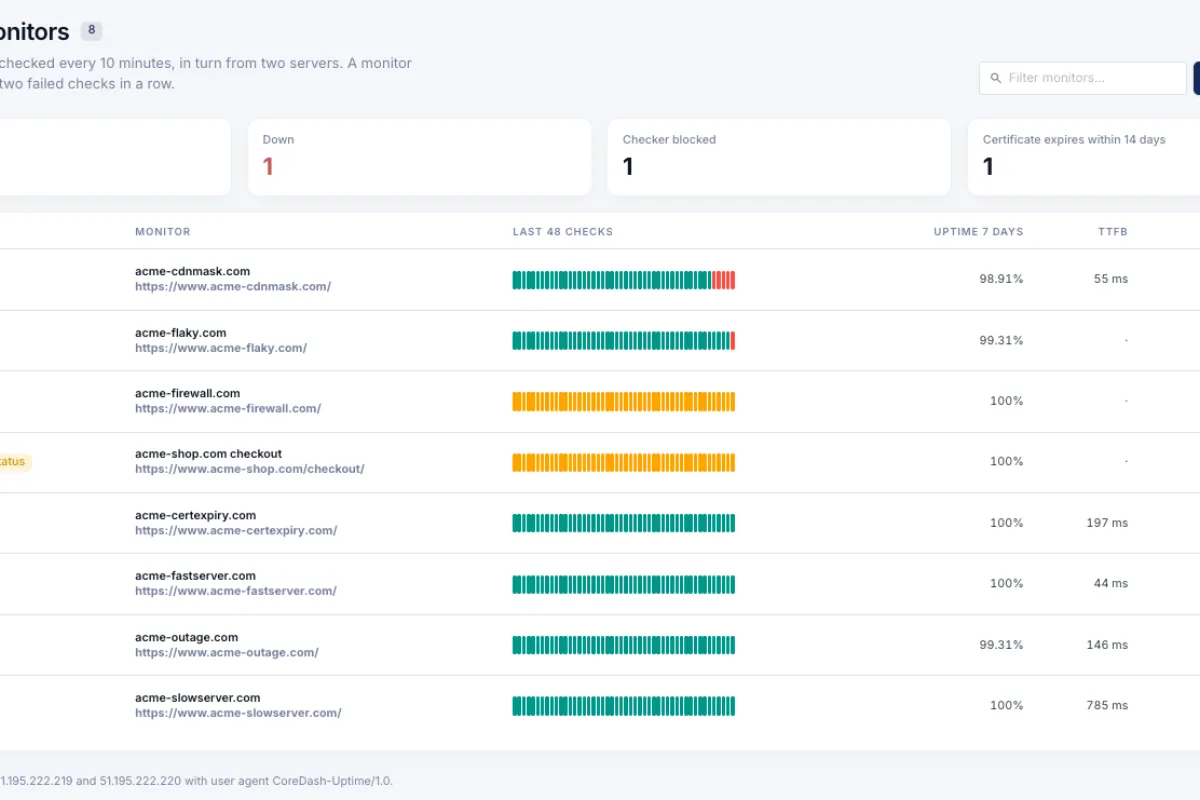Click the 99.31% uptime for acme-outage.com
Viewport: 1200px width, 800px height.
(1001, 645)
